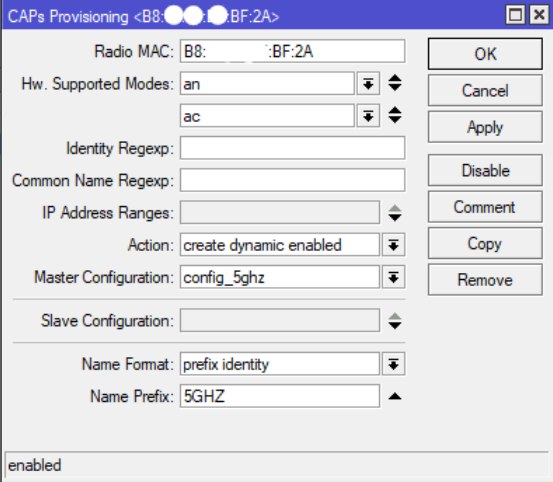Confirm settings with the OK button

tap(485, 54)
